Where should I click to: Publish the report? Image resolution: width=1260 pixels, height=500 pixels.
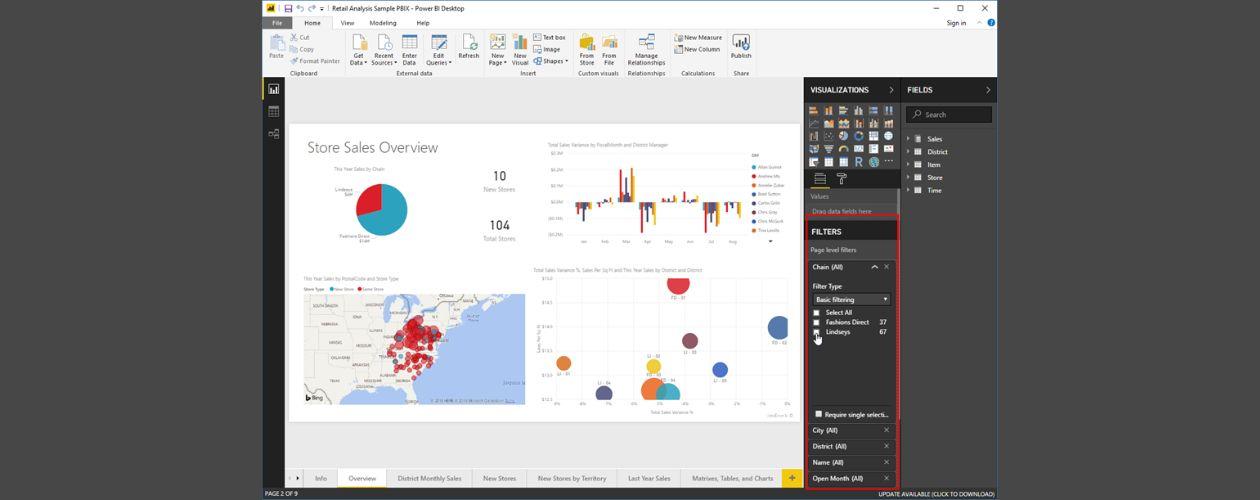point(741,47)
